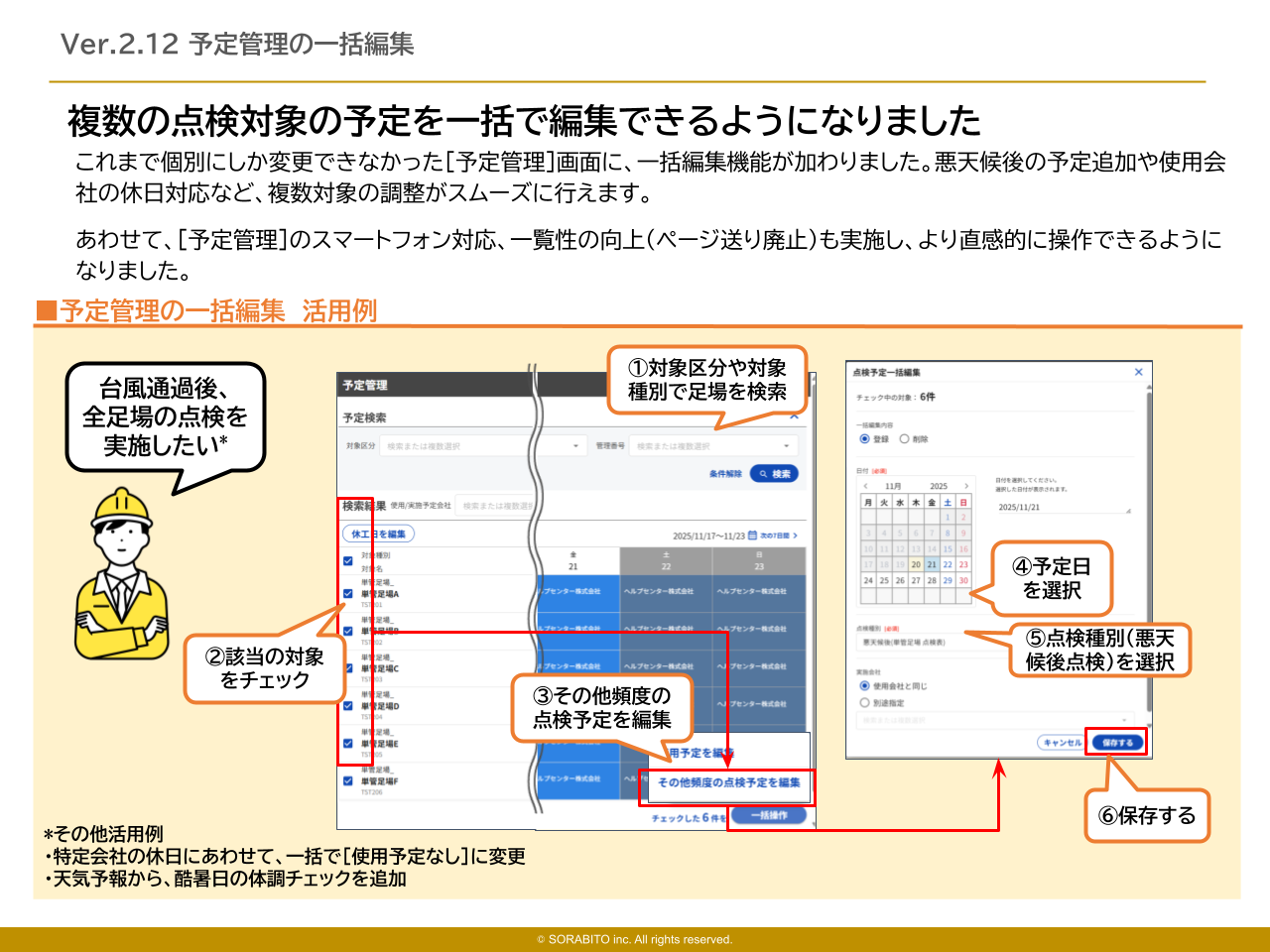Select the 削除 radio button
This screenshot has height=952, width=1270.
click(x=904, y=438)
